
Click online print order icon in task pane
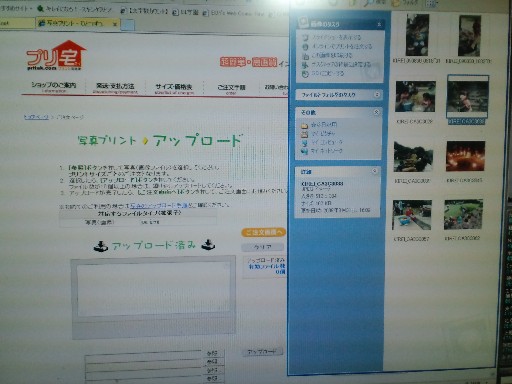[x=305, y=47]
